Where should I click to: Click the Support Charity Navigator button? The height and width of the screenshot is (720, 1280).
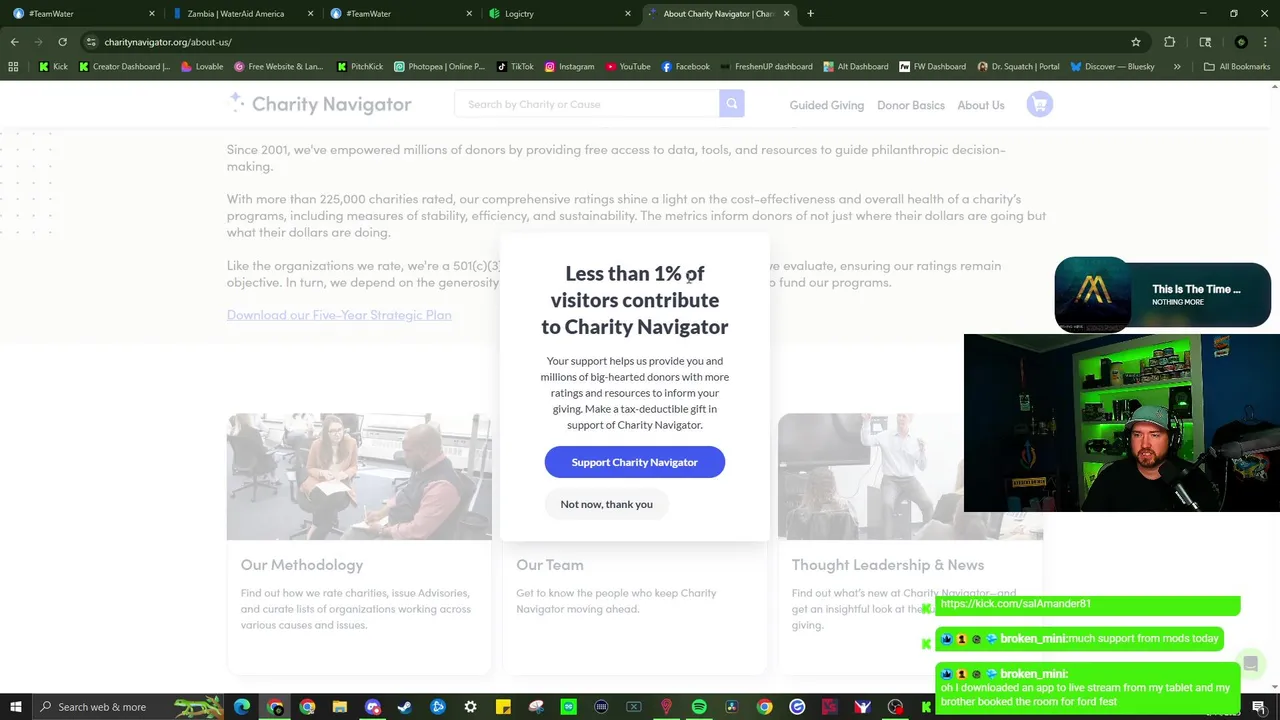pyautogui.click(x=634, y=462)
